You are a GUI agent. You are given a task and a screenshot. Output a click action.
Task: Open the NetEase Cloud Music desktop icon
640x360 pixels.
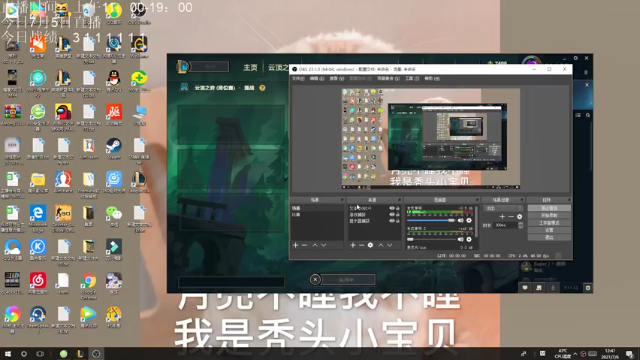(x=38, y=281)
